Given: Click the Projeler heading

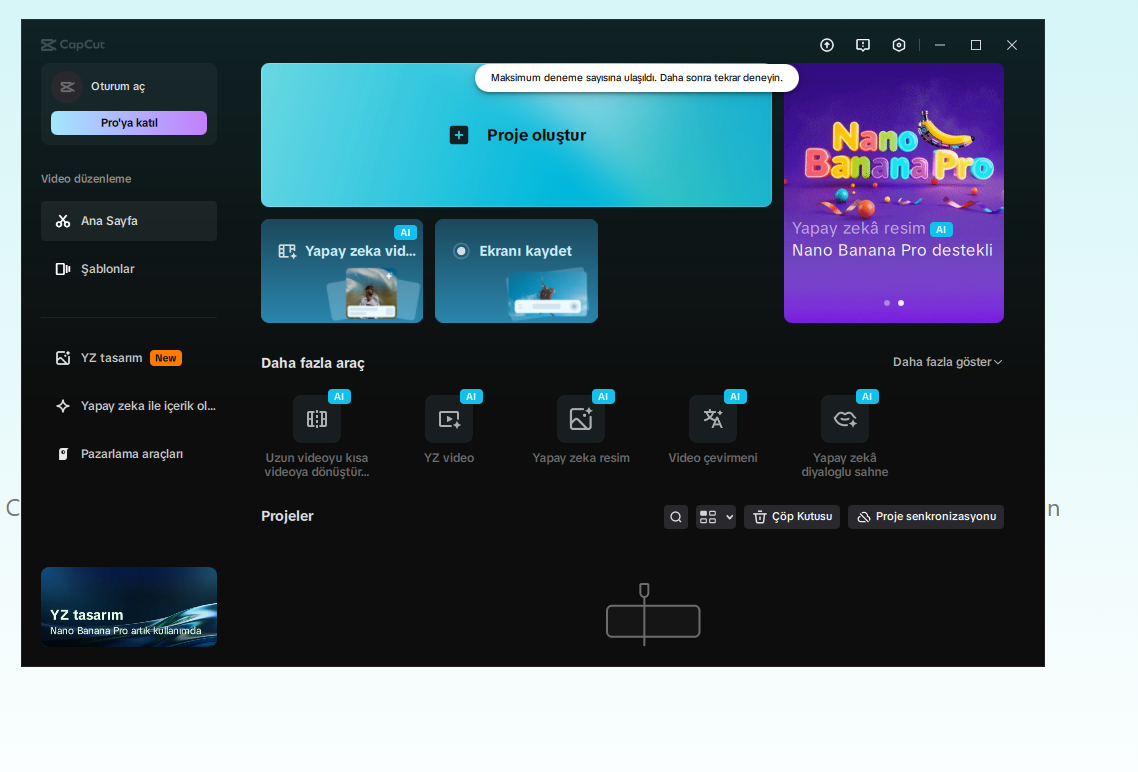Looking at the screenshot, I should (287, 516).
